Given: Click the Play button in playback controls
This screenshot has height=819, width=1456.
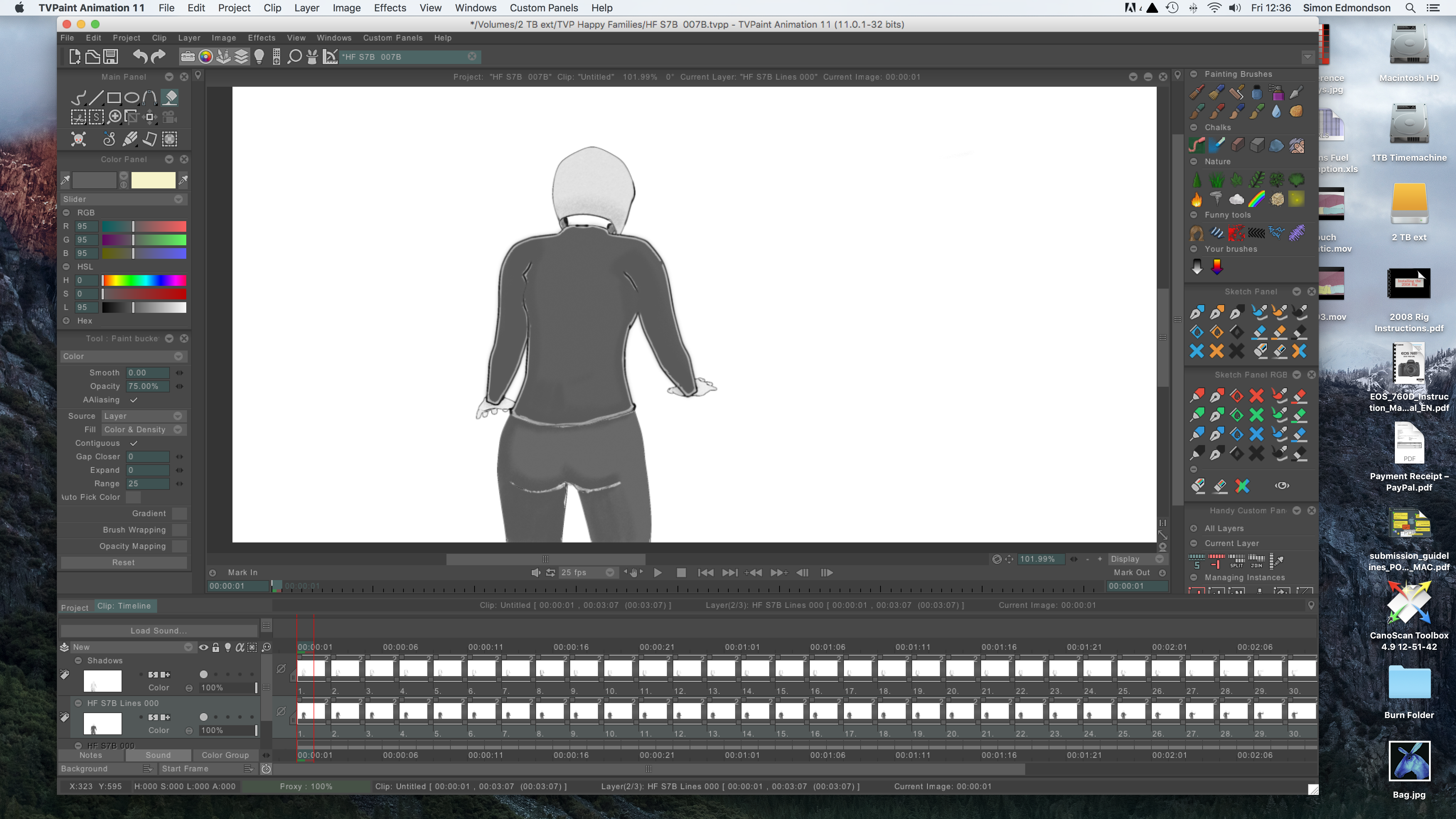Looking at the screenshot, I should pos(658,573).
